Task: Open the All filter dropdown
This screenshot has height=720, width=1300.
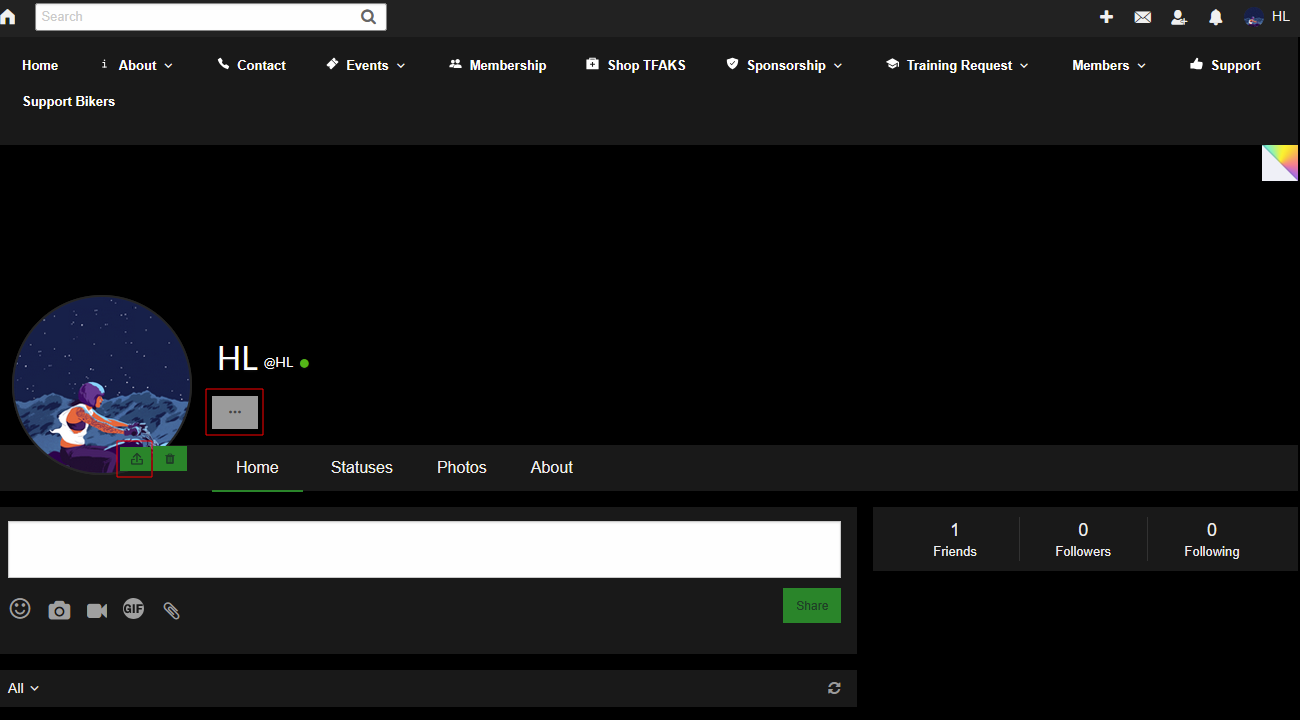Action: click(x=23, y=688)
